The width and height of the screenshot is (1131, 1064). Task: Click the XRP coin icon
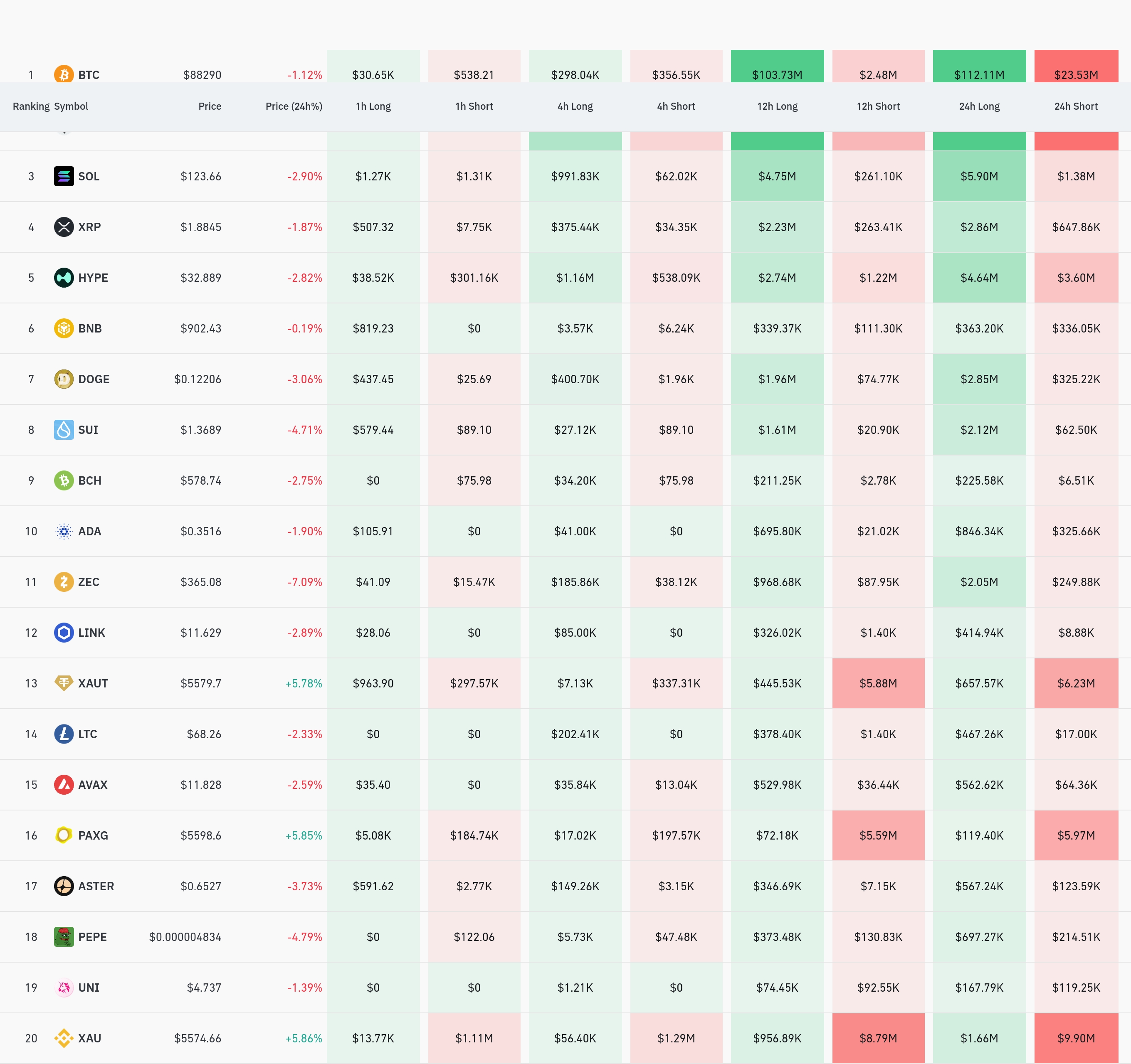[64, 227]
